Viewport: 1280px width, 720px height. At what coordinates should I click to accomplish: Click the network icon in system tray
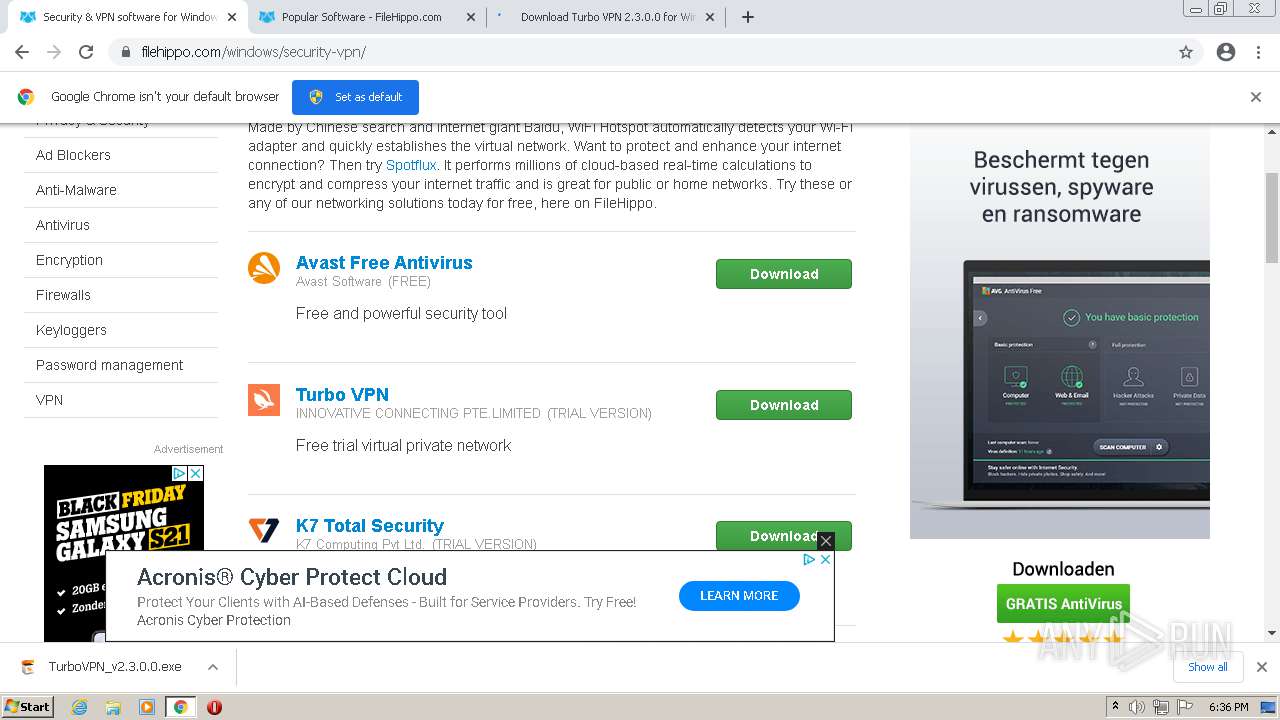pos(1161,707)
